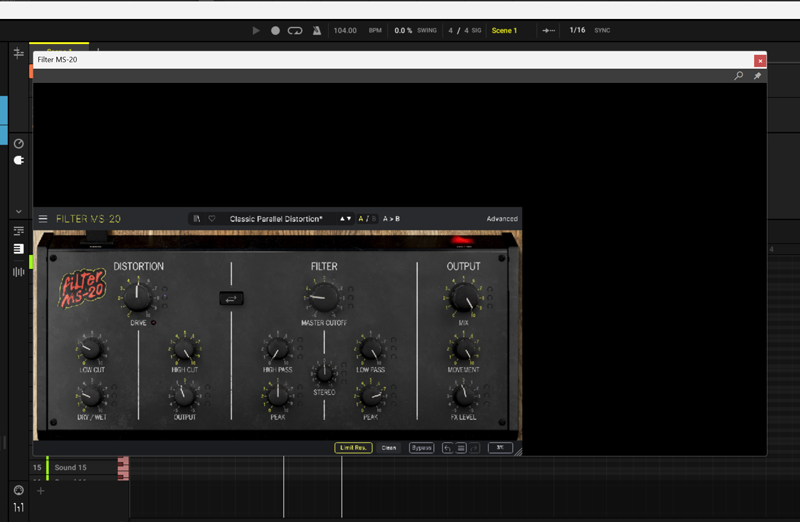Click the redo arrow icon
800x522 pixels.
pos(474,448)
